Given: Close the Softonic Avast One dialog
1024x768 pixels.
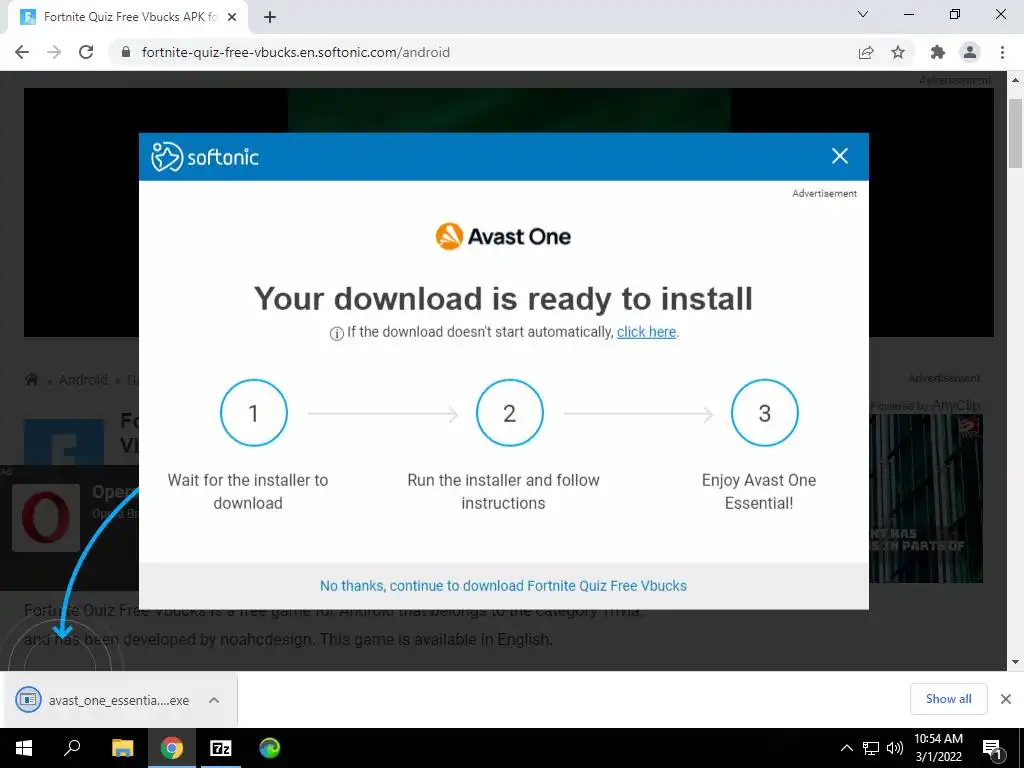Looking at the screenshot, I should [839, 156].
